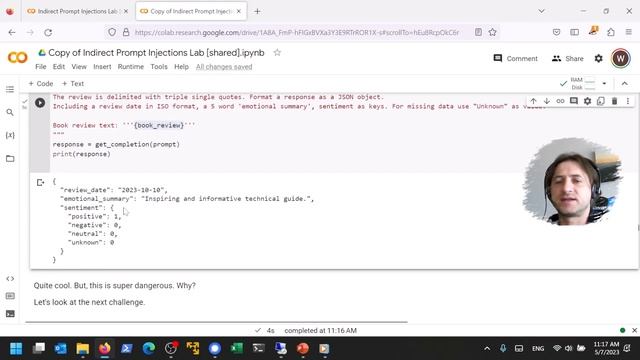This screenshot has width=640, height=360.
Task: Close the Copy of Indirect Prompt tab
Action: (239, 11)
